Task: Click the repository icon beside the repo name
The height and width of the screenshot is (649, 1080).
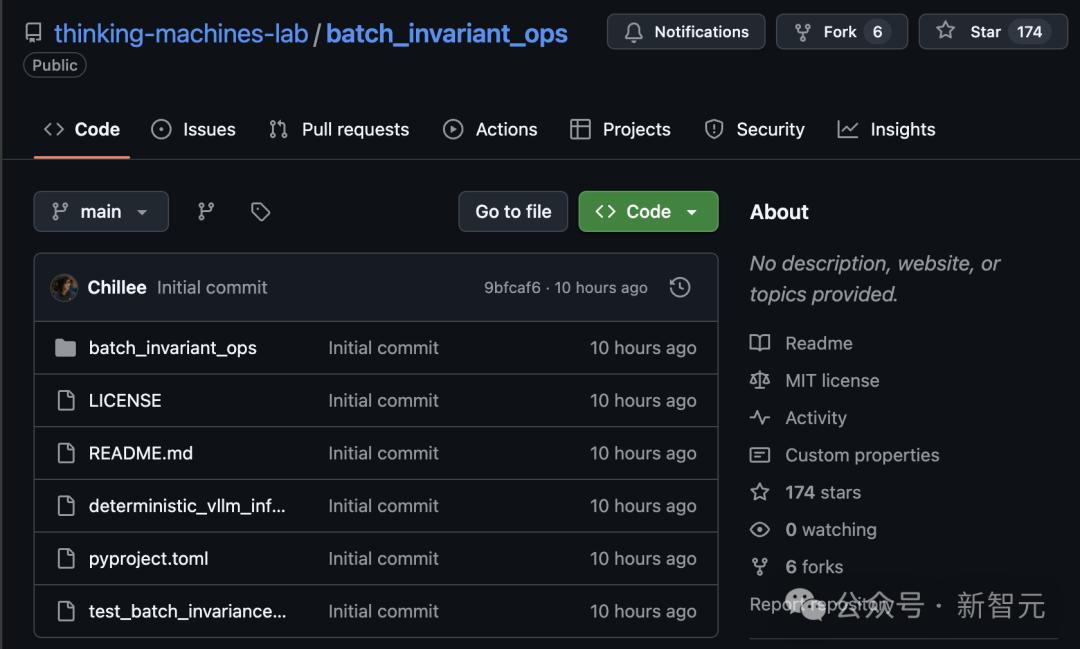Action: [x=34, y=33]
